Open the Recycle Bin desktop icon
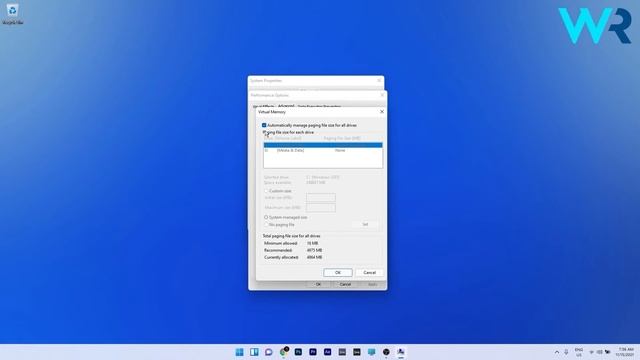The image size is (640, 360). coord(12,14)
